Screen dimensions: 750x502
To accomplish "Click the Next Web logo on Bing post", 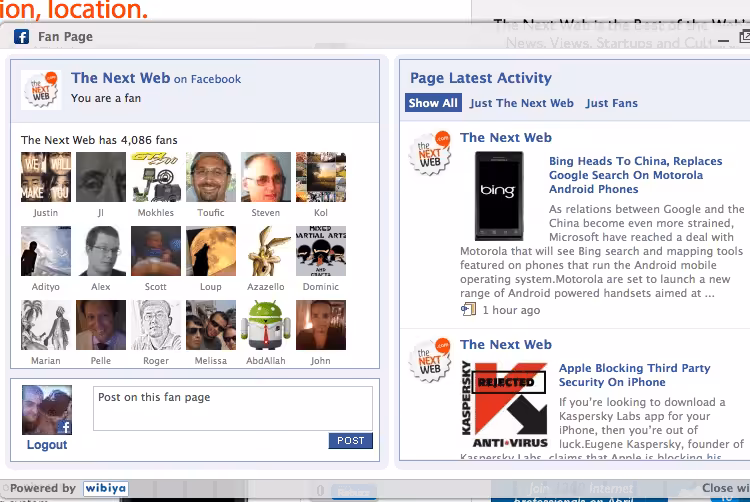I will point(430,153).
